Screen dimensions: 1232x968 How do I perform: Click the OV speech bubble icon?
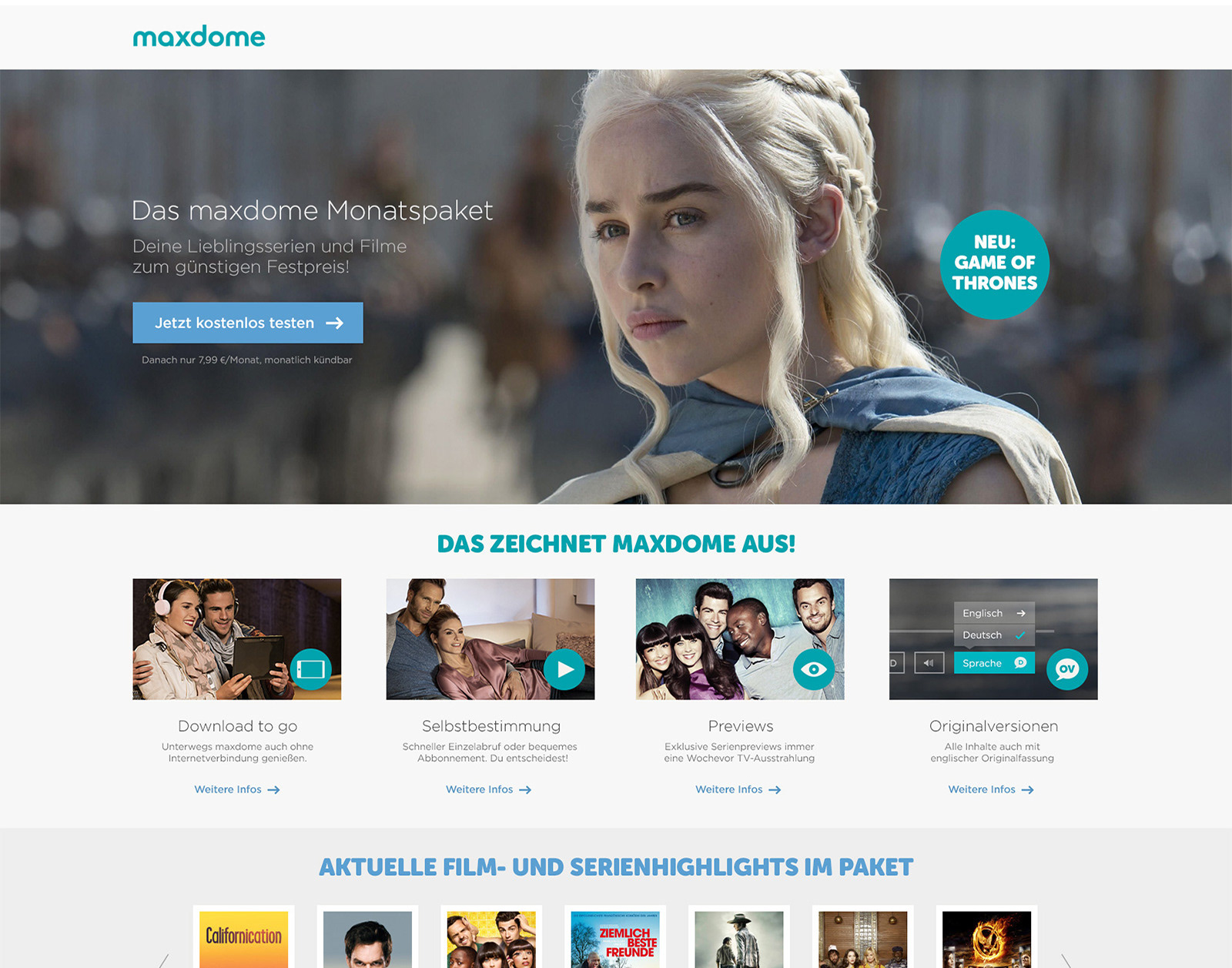click(x=1067, y=669)
